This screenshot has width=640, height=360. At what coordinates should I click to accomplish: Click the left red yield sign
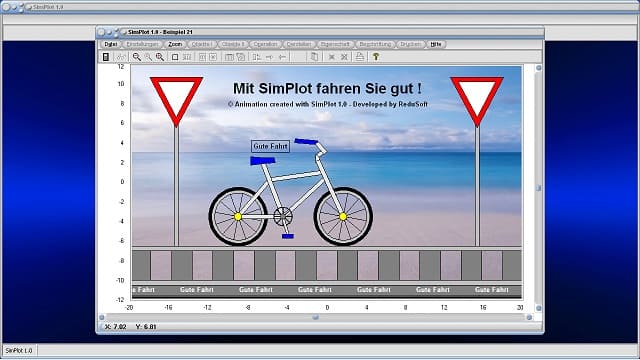point(176,98)
